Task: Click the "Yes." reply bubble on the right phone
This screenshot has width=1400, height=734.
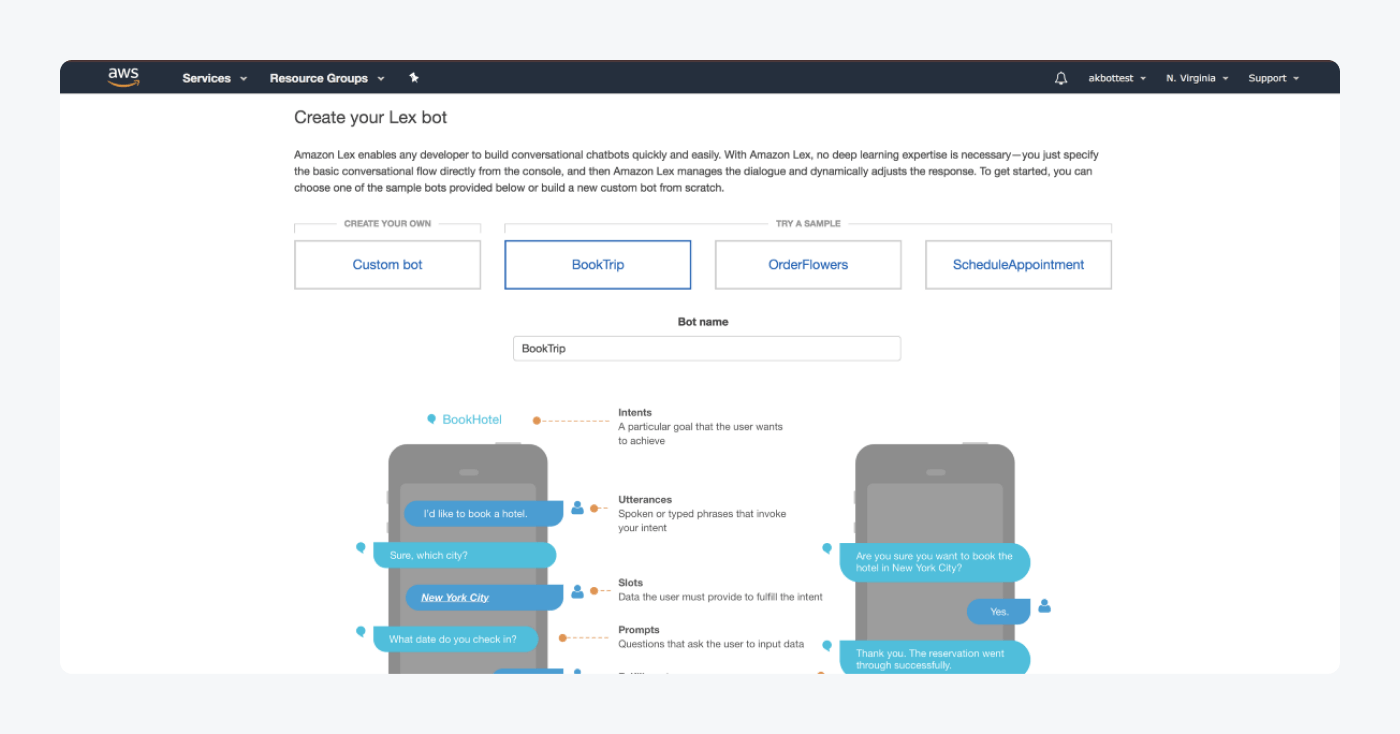Action: [x=997, y=611]
